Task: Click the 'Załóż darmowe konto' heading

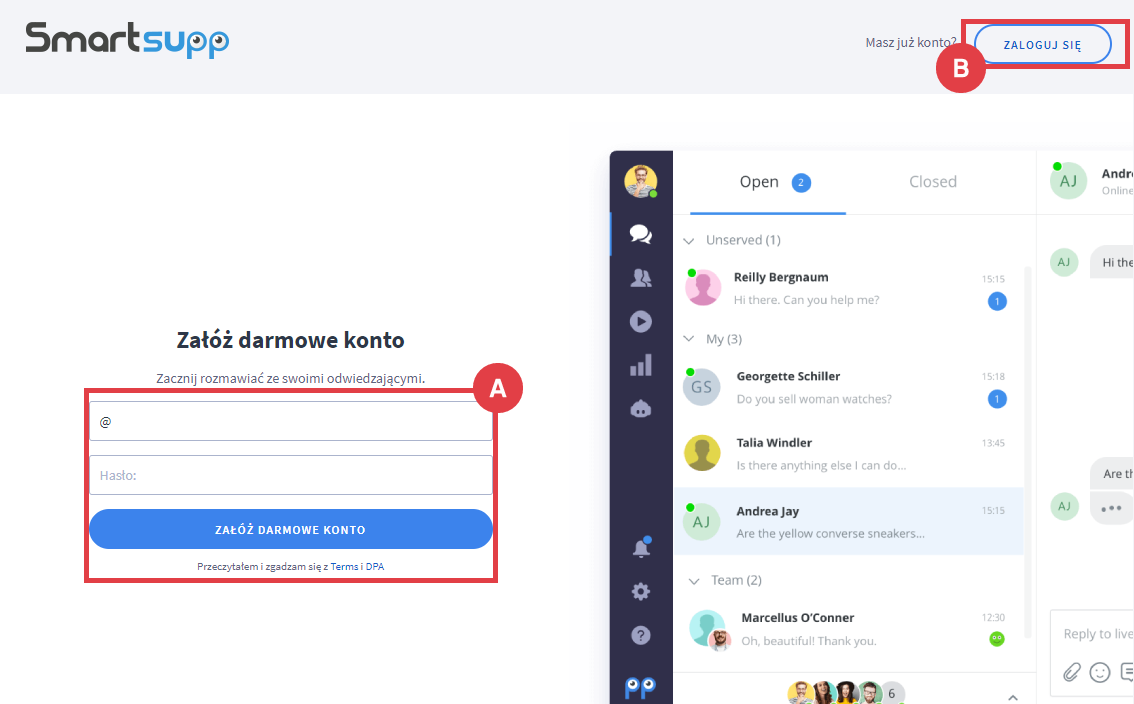Action: click(x=291, y=340)
